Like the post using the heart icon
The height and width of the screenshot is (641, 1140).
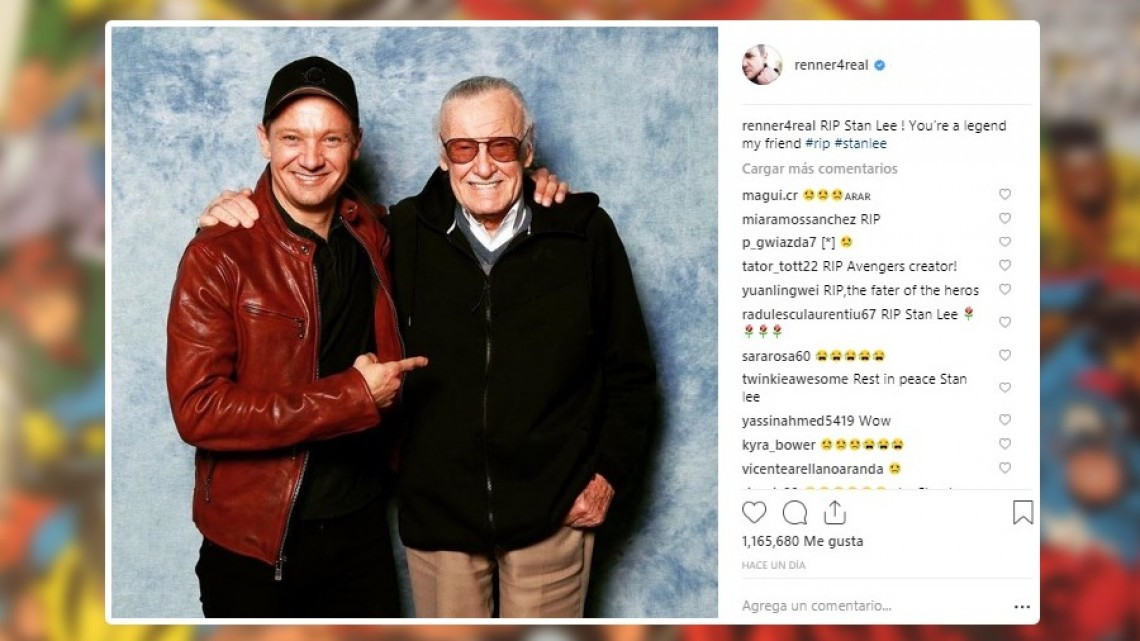(x=754, y=511)
